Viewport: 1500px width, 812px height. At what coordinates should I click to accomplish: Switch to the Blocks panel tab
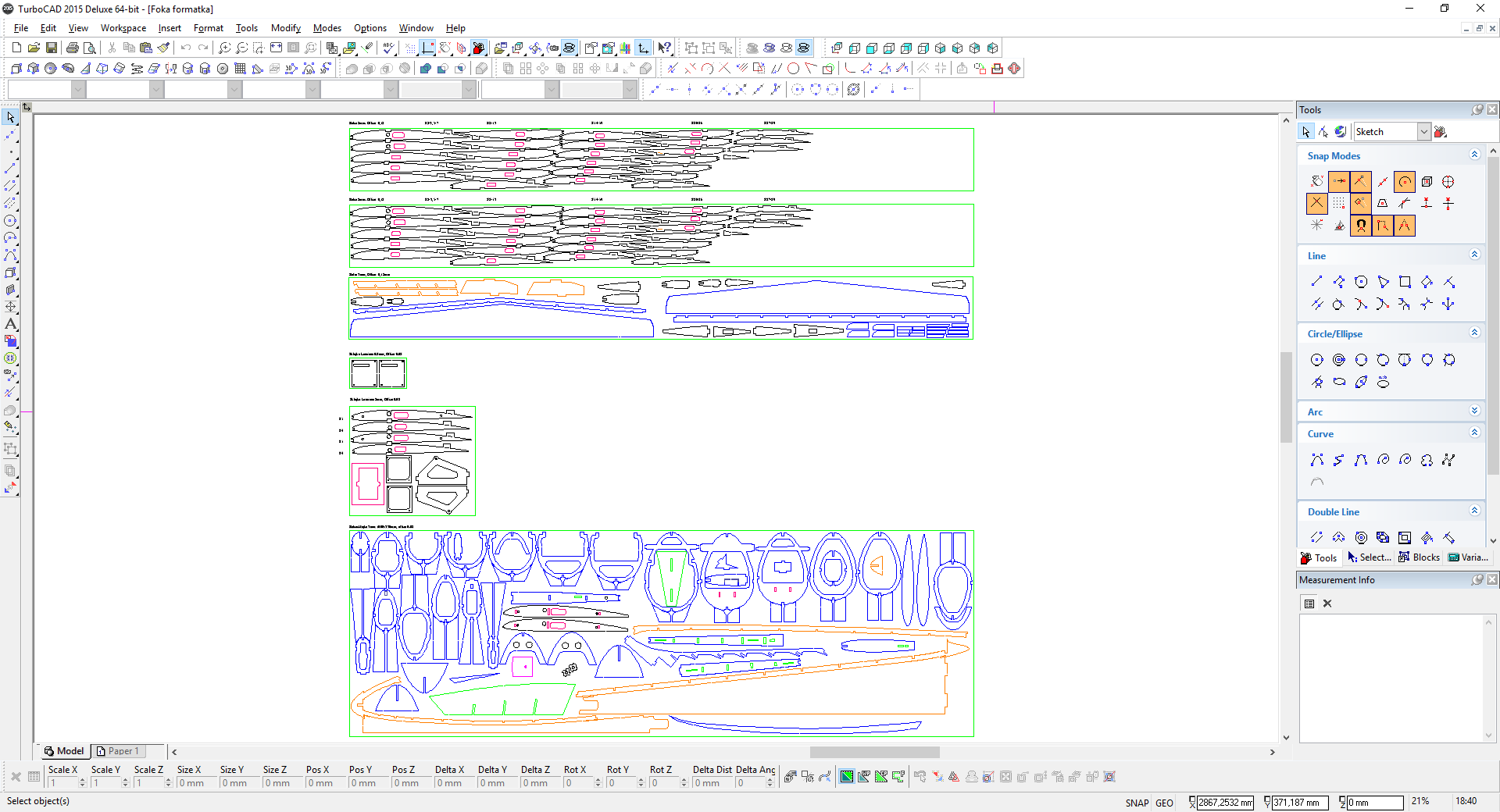point(1420,557)
